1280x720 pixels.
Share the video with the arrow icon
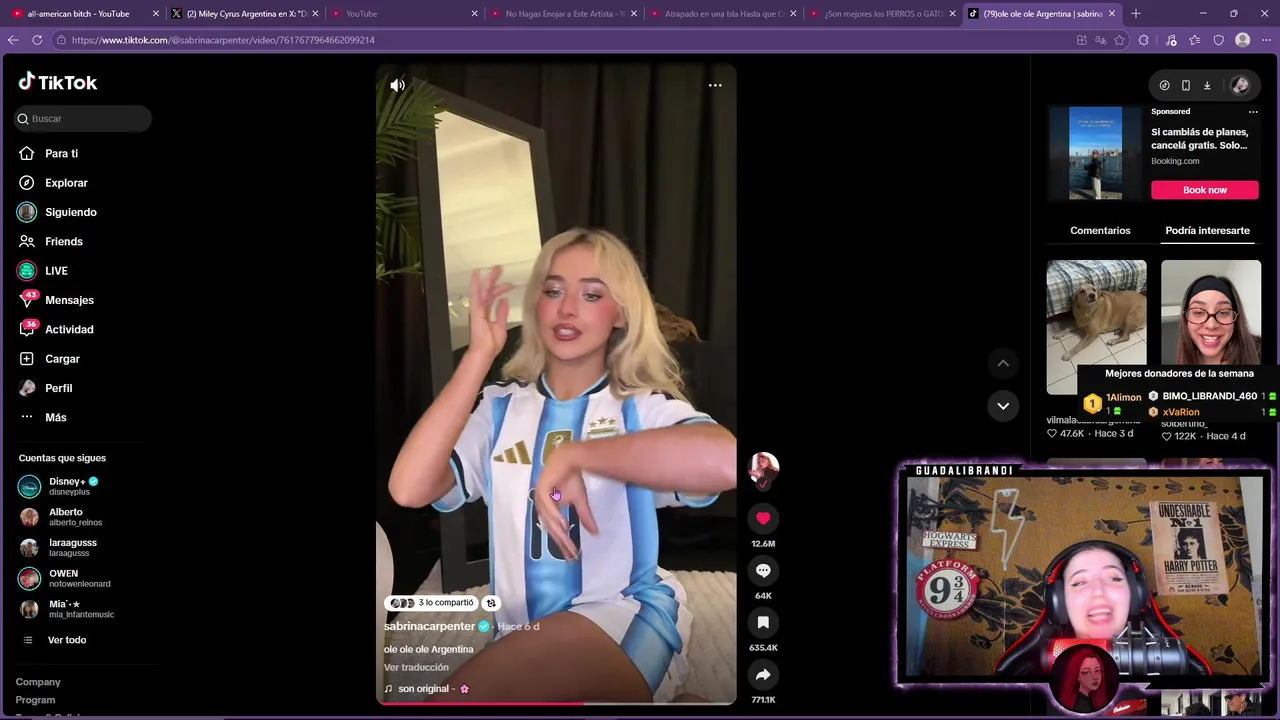[x=763, y=674]
